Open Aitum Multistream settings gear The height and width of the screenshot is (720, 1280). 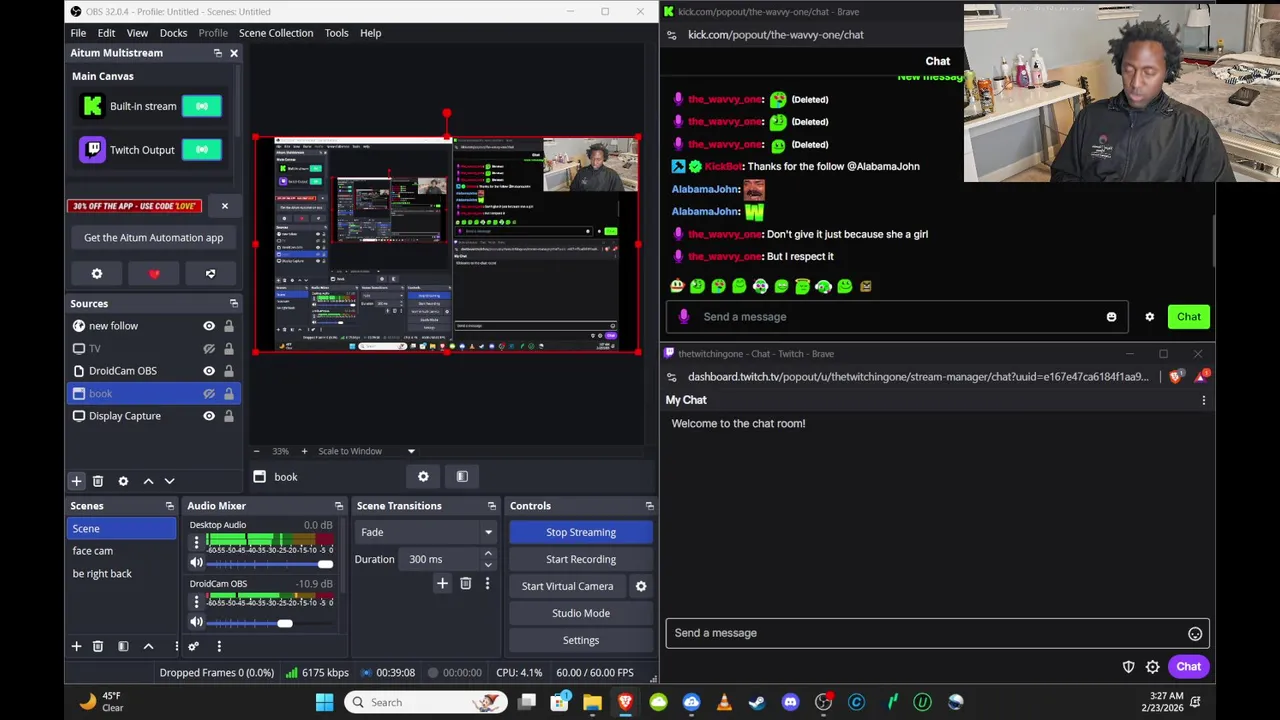click(x=97, y=274)
